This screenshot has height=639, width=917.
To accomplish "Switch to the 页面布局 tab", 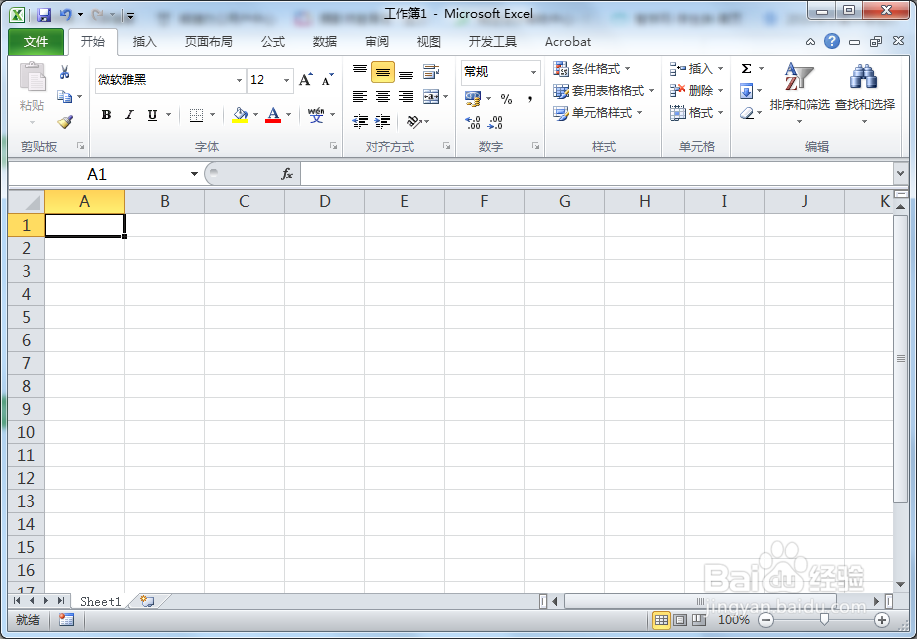I will pos(209,42).
